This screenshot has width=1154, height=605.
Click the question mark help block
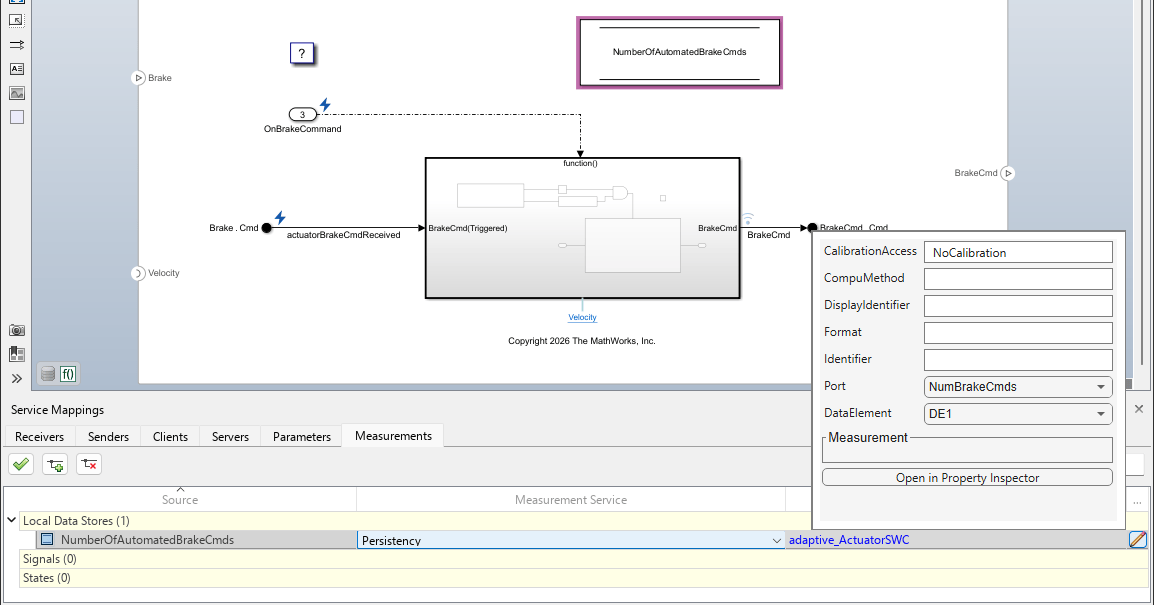pyautogui.click(x=302, y=53)
